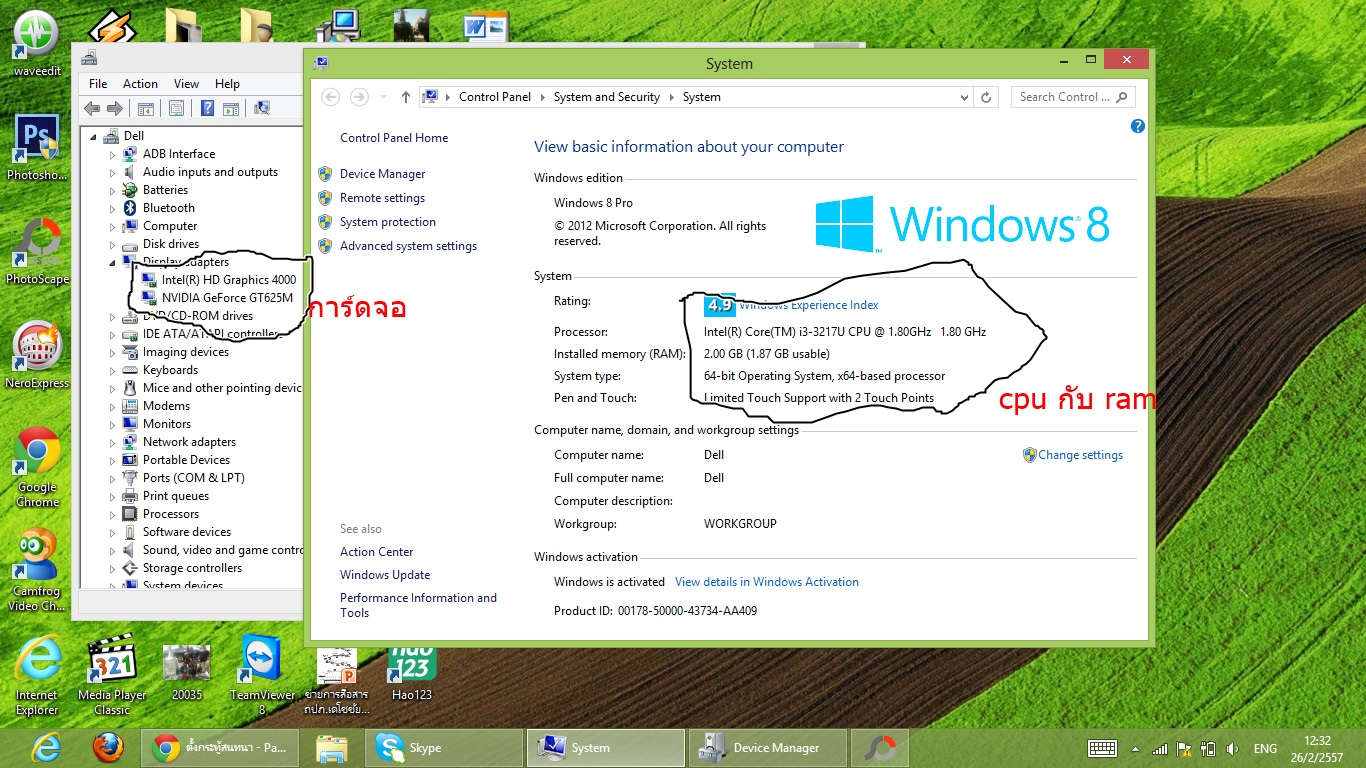Image resolution: width=1366 pixels, height=768 pixels.
Task: Open the Action menu in Device Manager
Action: click(x=140, y=84)
